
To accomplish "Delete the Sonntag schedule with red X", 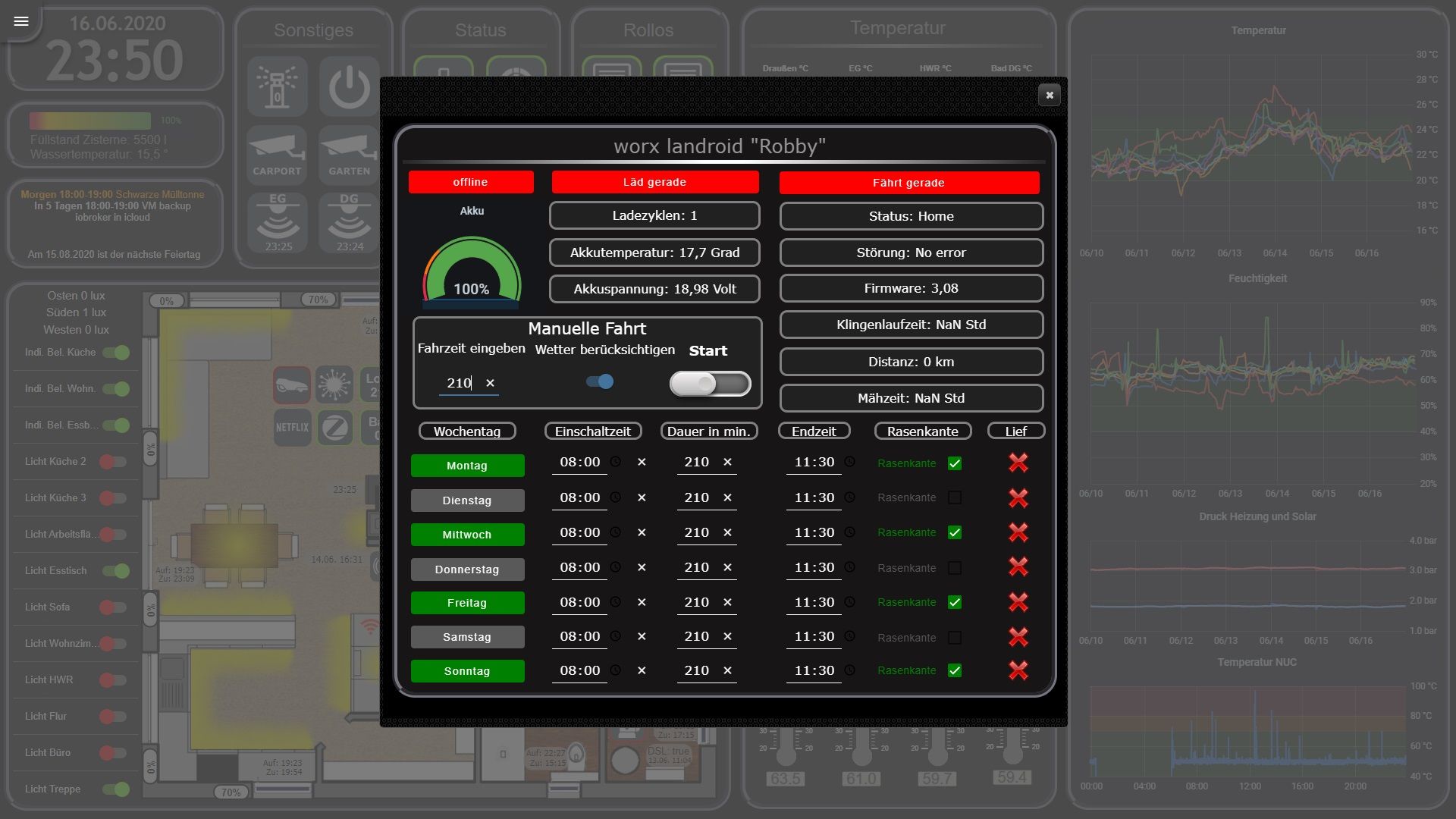I will pyautogui.click(x=1018, y=670).
